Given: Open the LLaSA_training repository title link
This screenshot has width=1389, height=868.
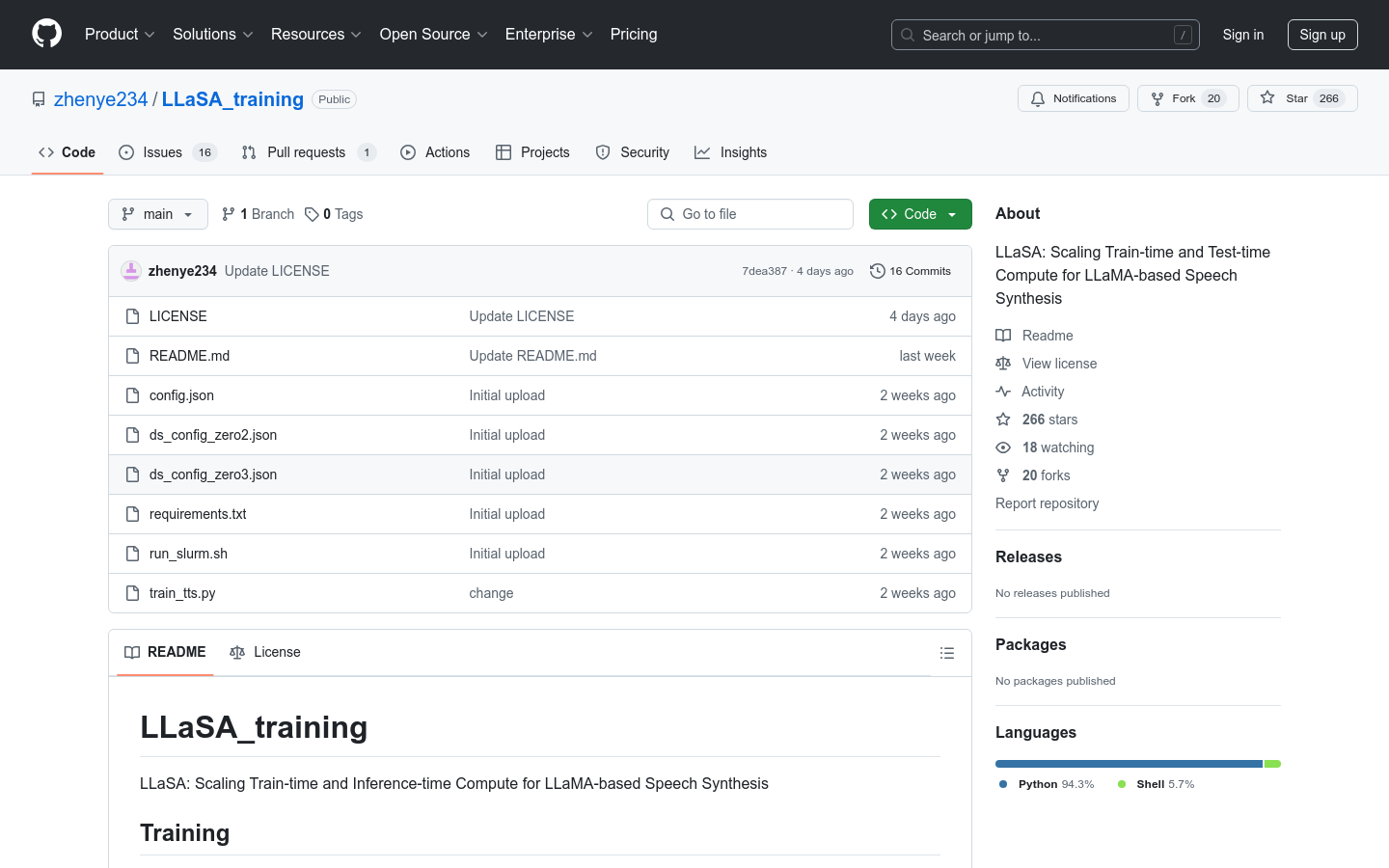Looking at the screenshot, I should tap(232, 99).
